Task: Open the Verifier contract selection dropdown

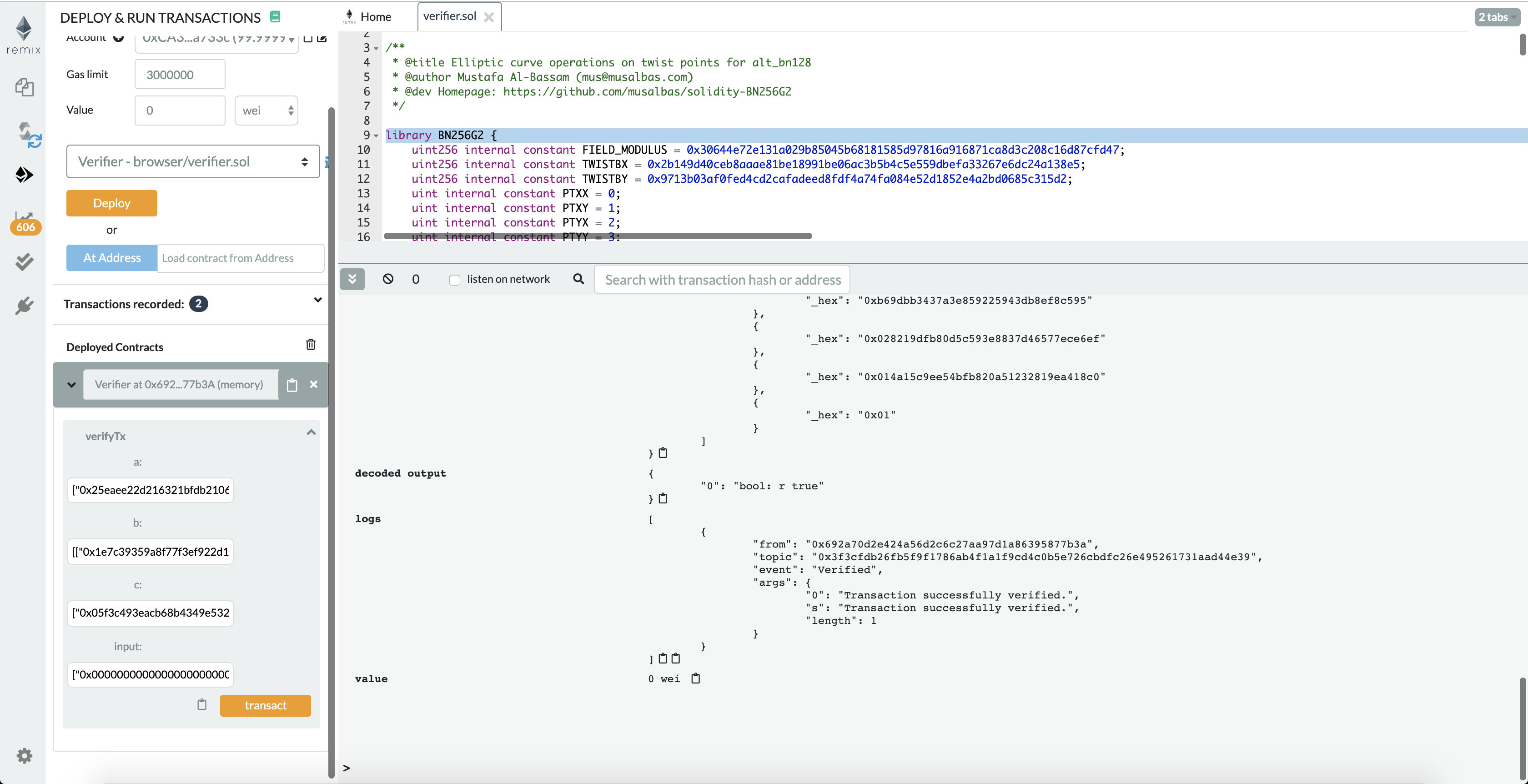Action: [x=193, y=161]
